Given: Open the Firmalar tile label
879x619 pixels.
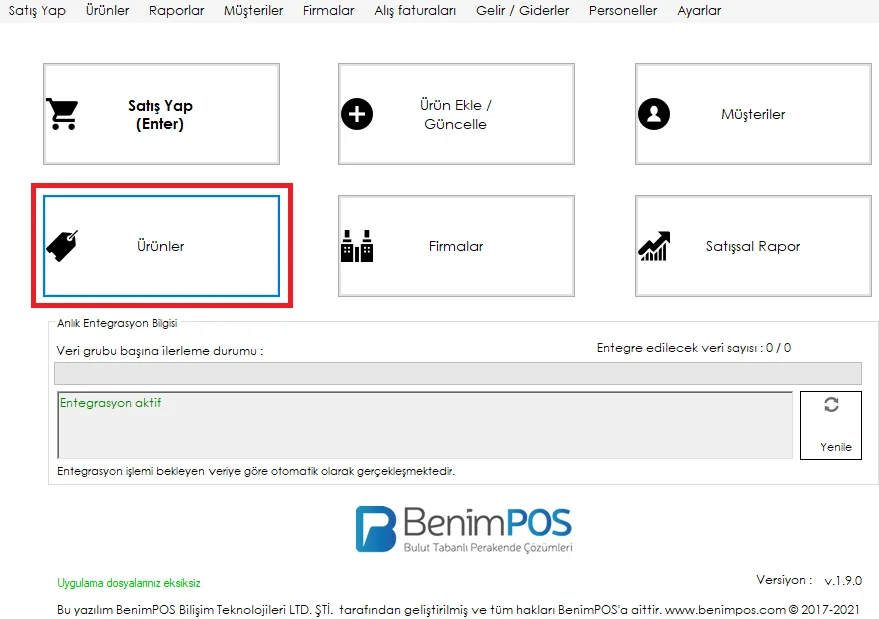Looking at the screenshot, I should pyautogui.click(x=456, y=246).
